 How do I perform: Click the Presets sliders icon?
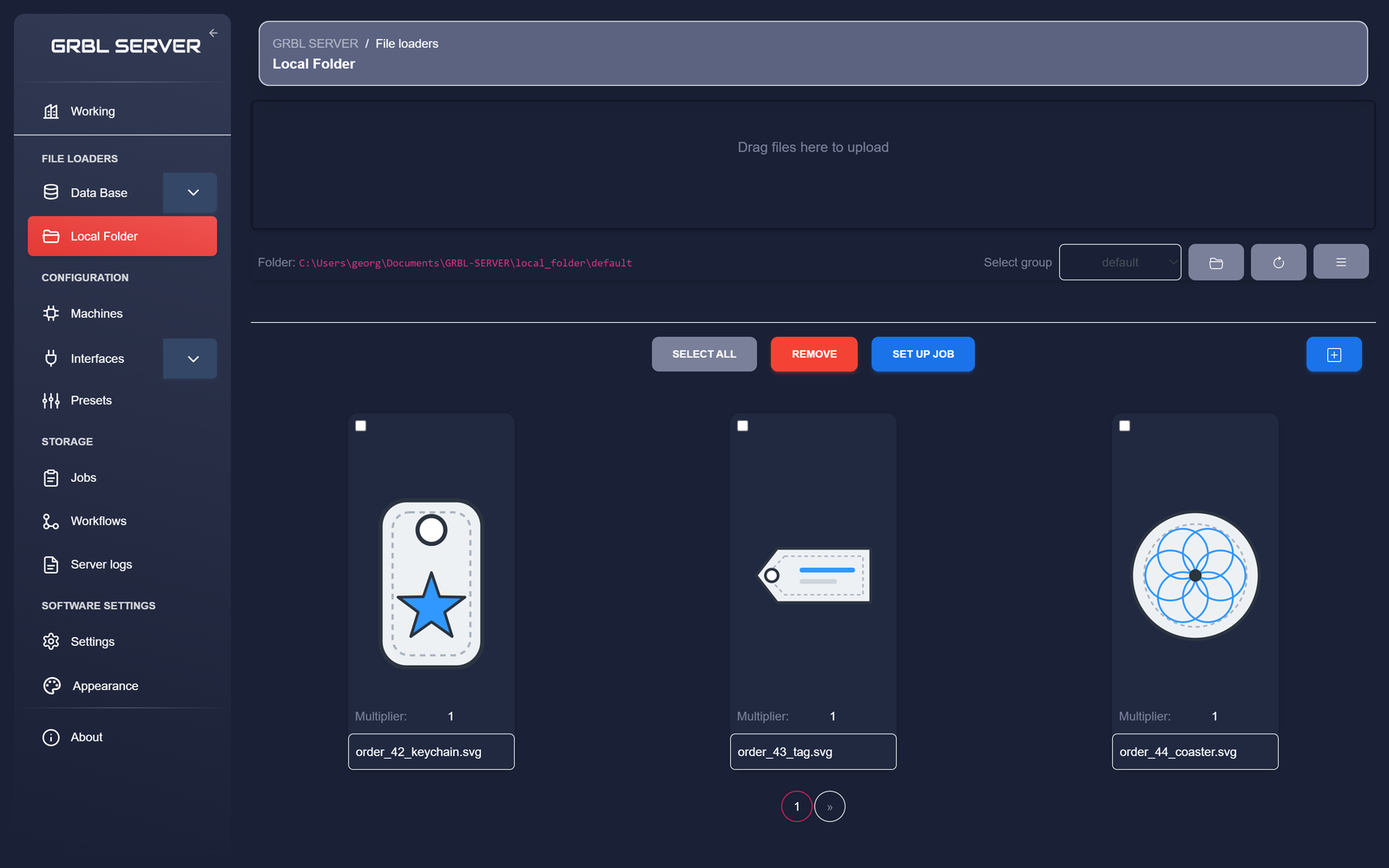click(x=51, y=400)
